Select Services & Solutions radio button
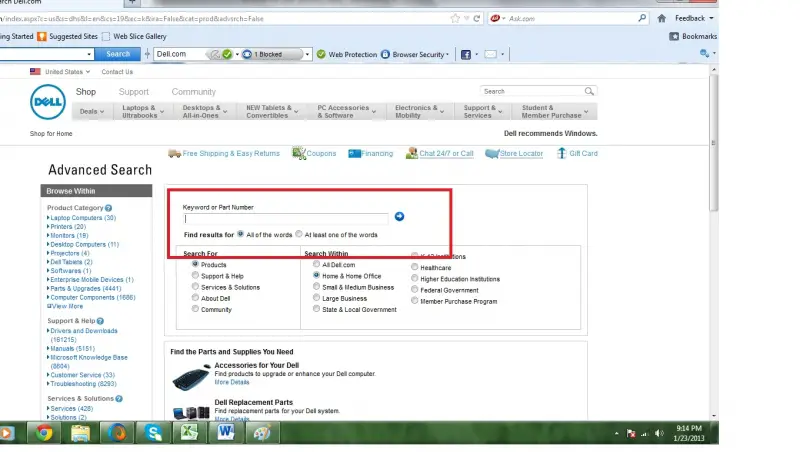800x452 pixels. 195,287
